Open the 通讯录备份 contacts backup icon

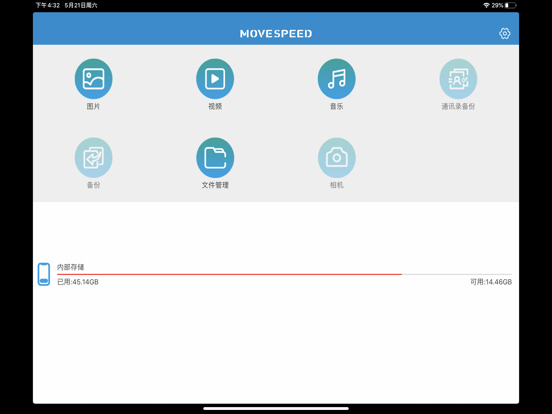coord(458,79)
